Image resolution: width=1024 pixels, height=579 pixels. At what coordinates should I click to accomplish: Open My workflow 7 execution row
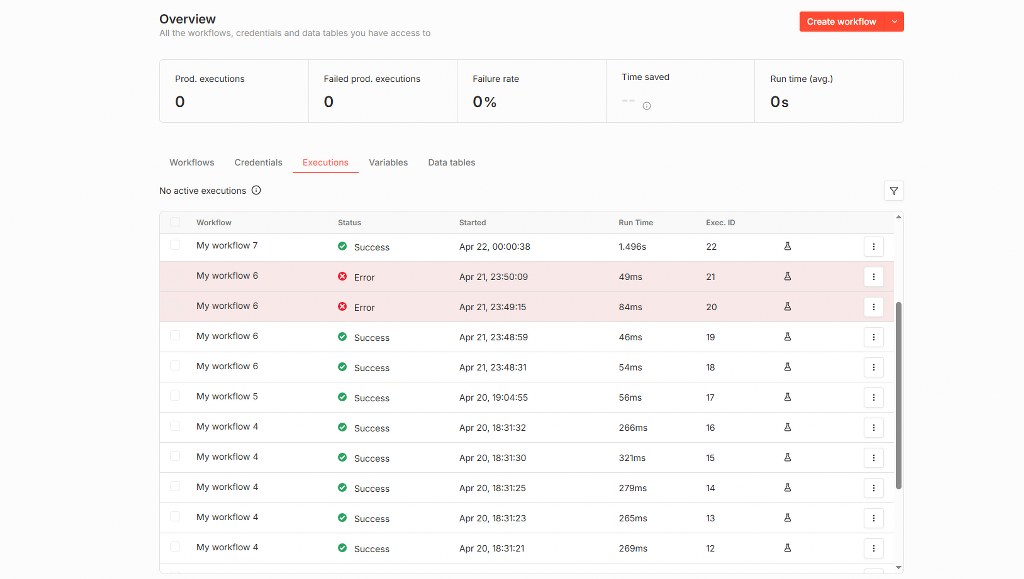[526, 247]
